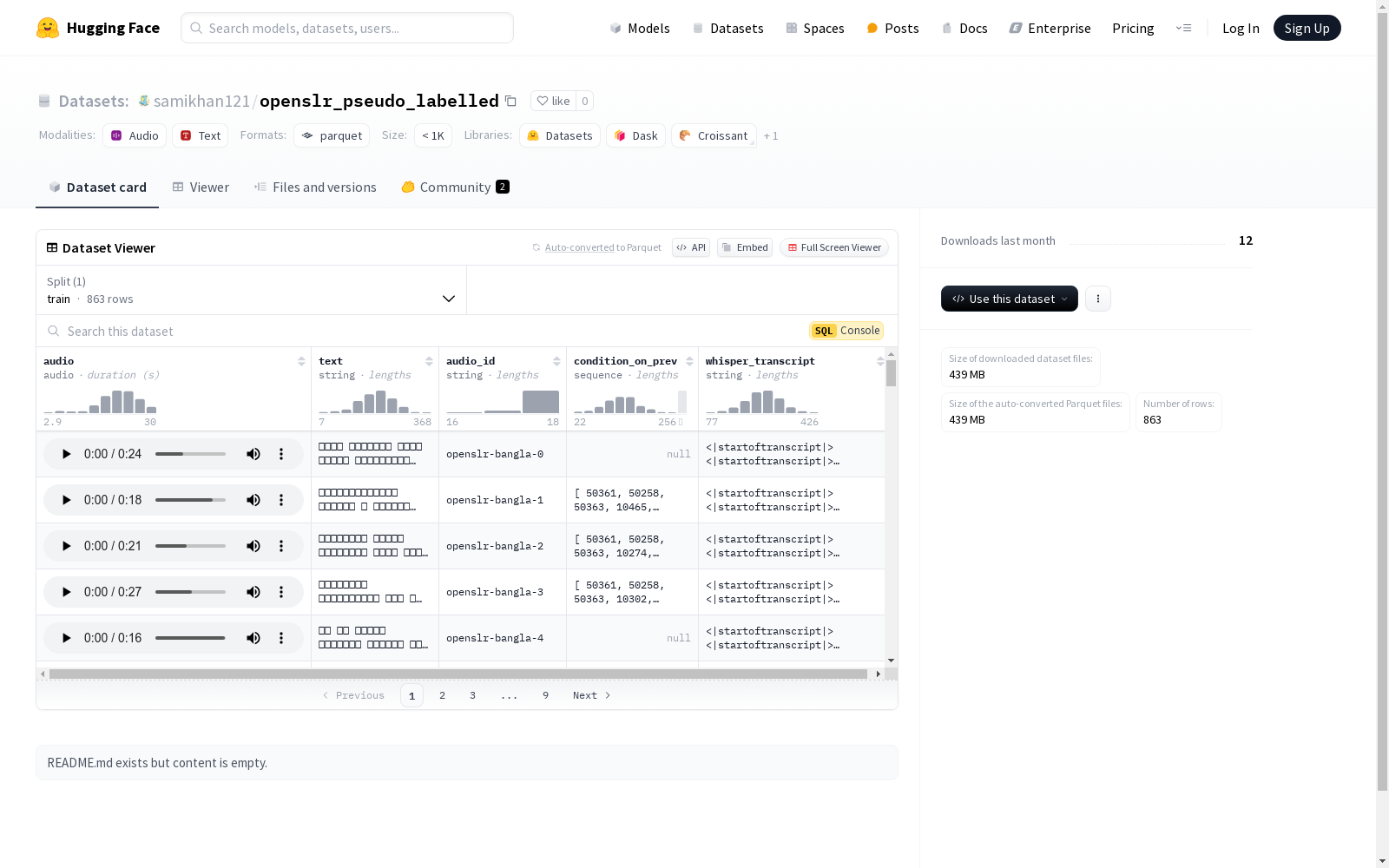
Task: Play audio for openslr-bangla-1
Action: pyautogui.click(x=66, y=500)
